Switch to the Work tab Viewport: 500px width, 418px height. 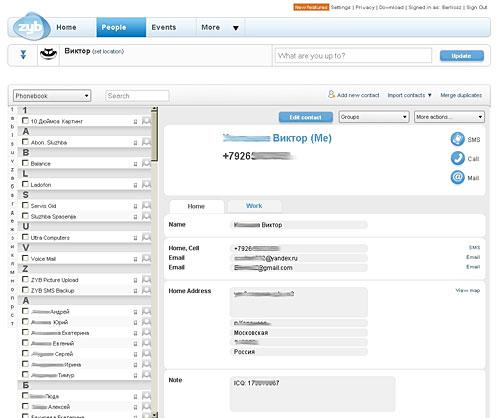click(254, 206)
